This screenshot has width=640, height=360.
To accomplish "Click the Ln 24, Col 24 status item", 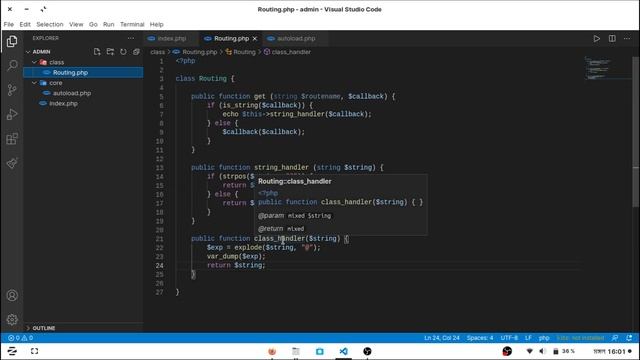I will pyautogui.click(x=442, y=338).
